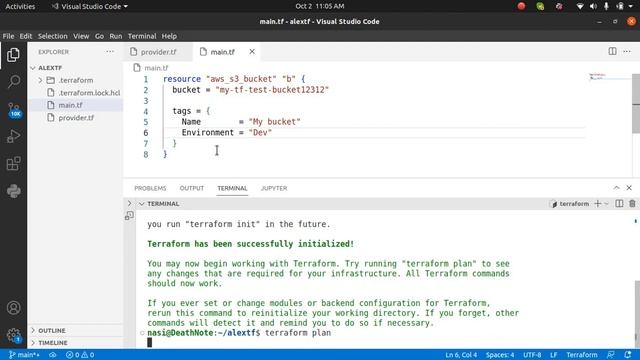The width and height of the screenshot is (640, 360).
Task: Split the terminal
Action: [619, 204]
